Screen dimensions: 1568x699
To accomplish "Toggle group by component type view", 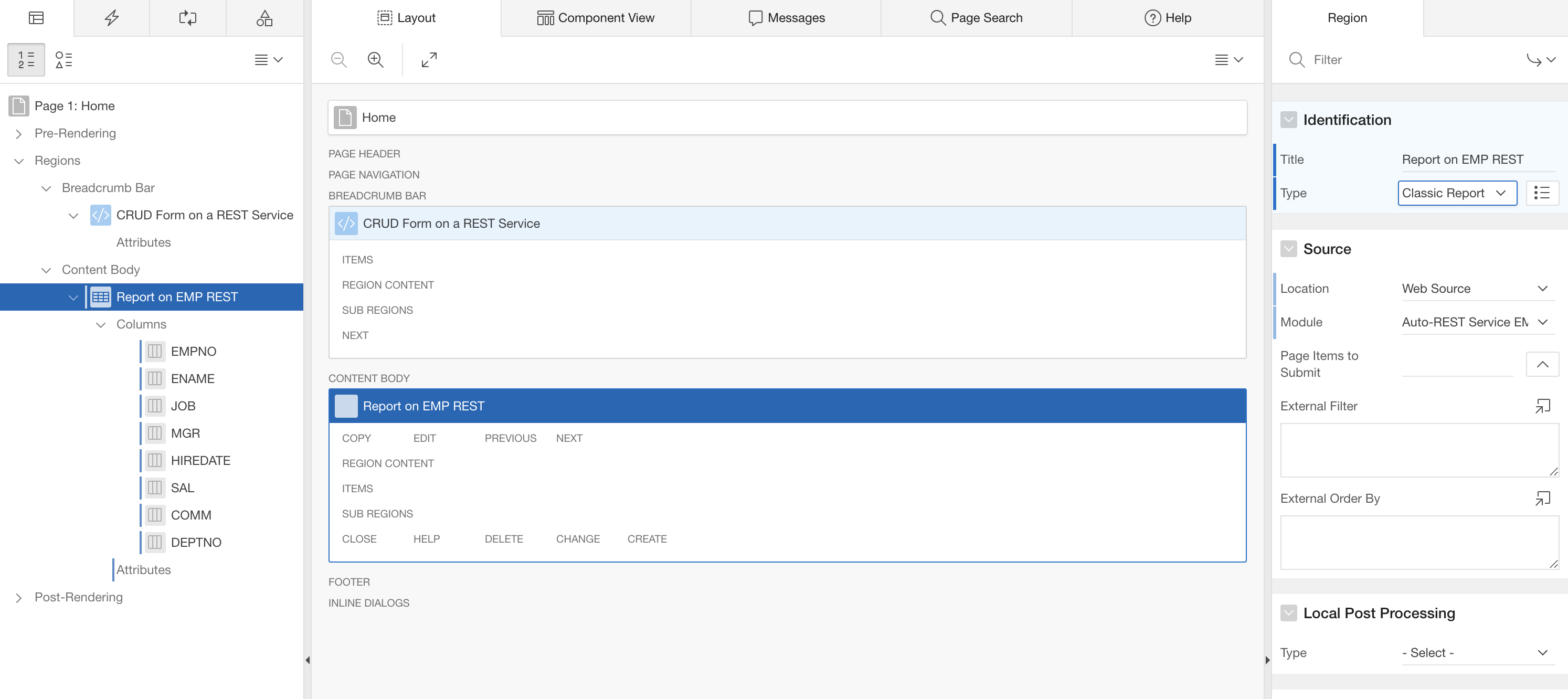I will pyautogui.click(x=64, y=60).
